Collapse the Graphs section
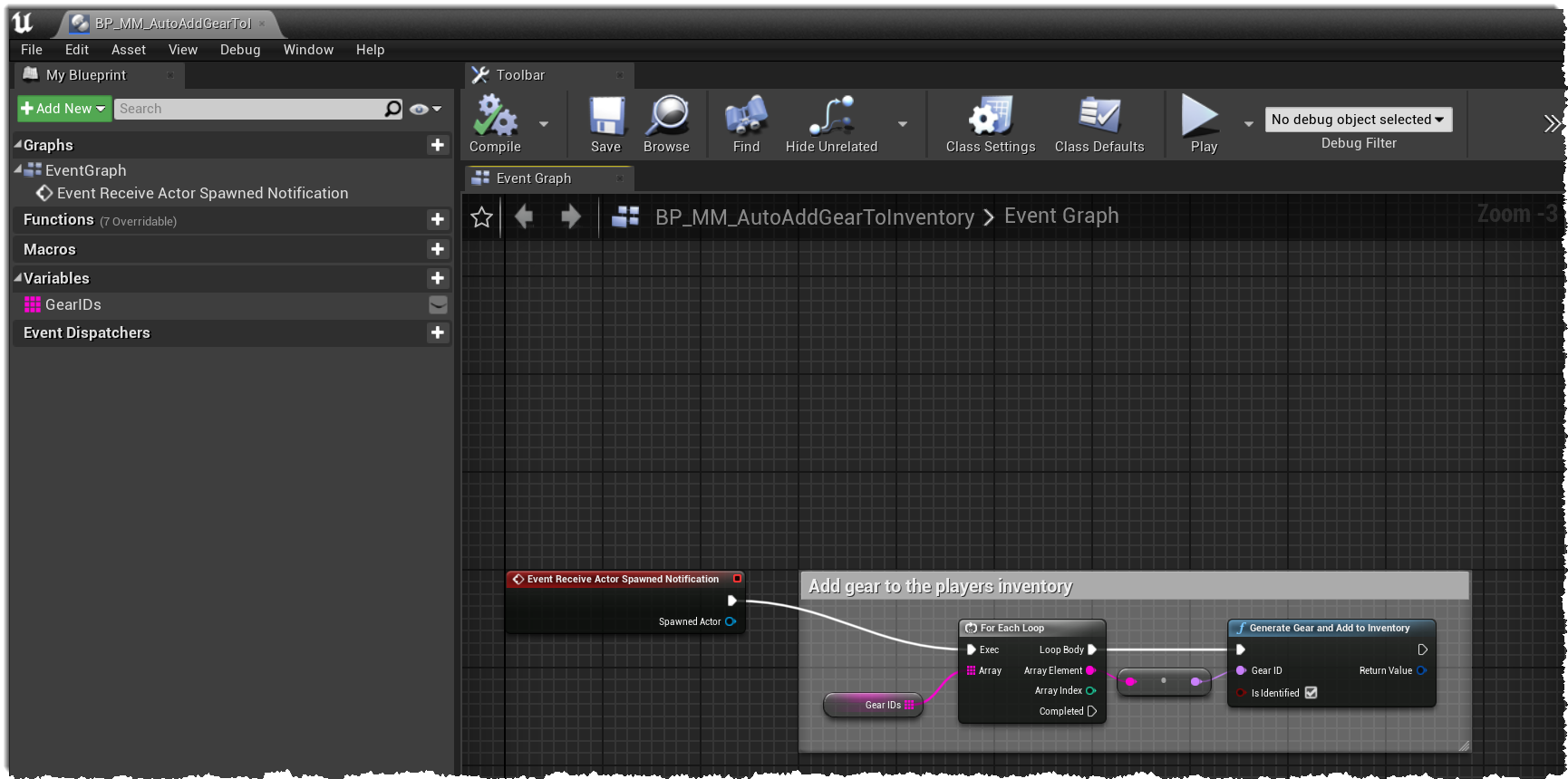Image resolution: width=1568 pixels, height=779 pixels. coord(18,145)
